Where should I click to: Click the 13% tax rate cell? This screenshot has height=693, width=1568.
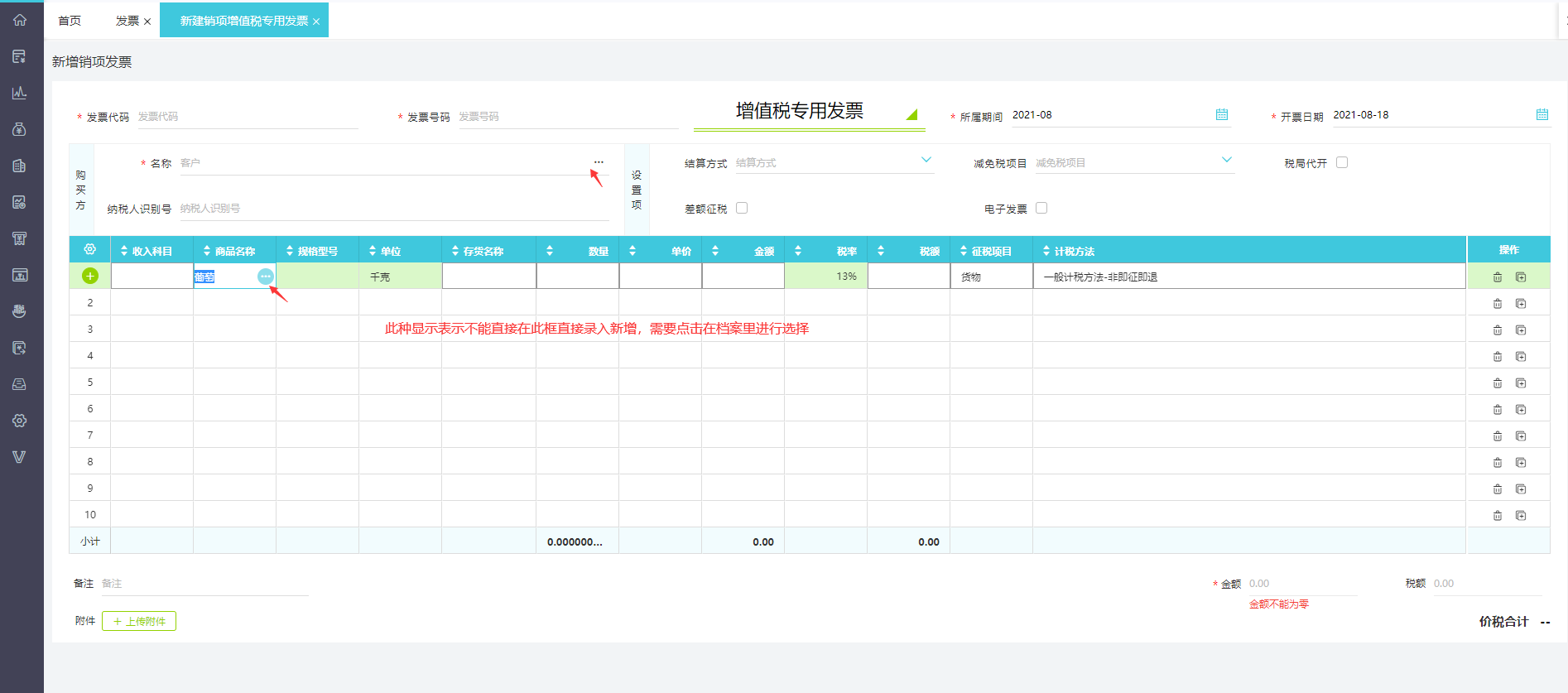point(826,277)
